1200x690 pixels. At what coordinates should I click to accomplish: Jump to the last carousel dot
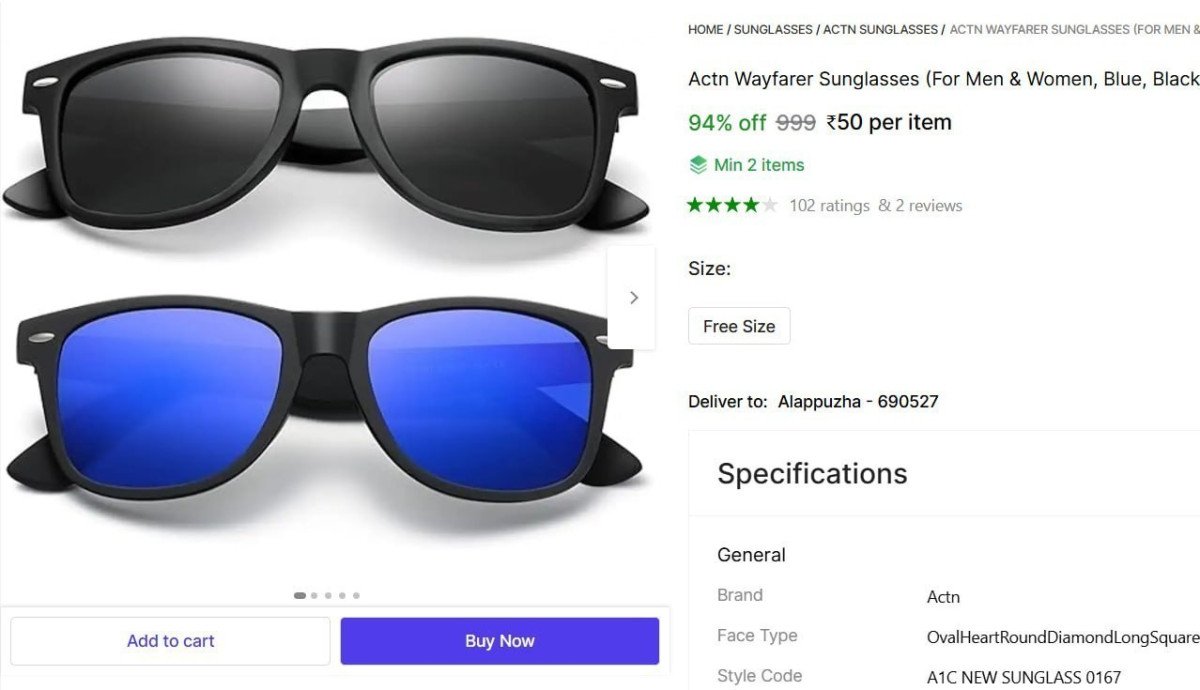coord(355,594)
